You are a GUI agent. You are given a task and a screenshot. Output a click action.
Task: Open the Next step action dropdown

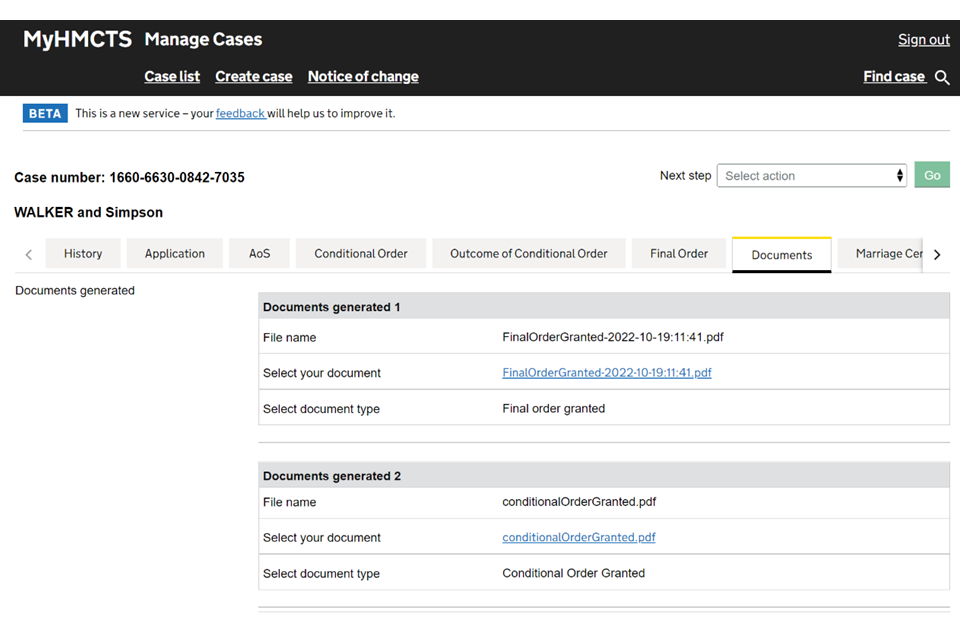(x=811, y=176)
